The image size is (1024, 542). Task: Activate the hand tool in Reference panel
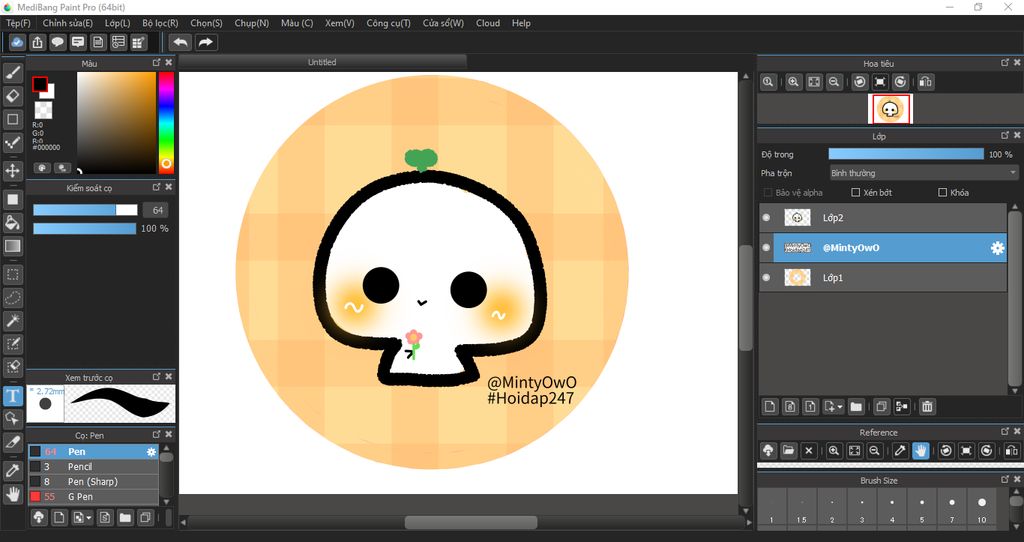(920, 451)
